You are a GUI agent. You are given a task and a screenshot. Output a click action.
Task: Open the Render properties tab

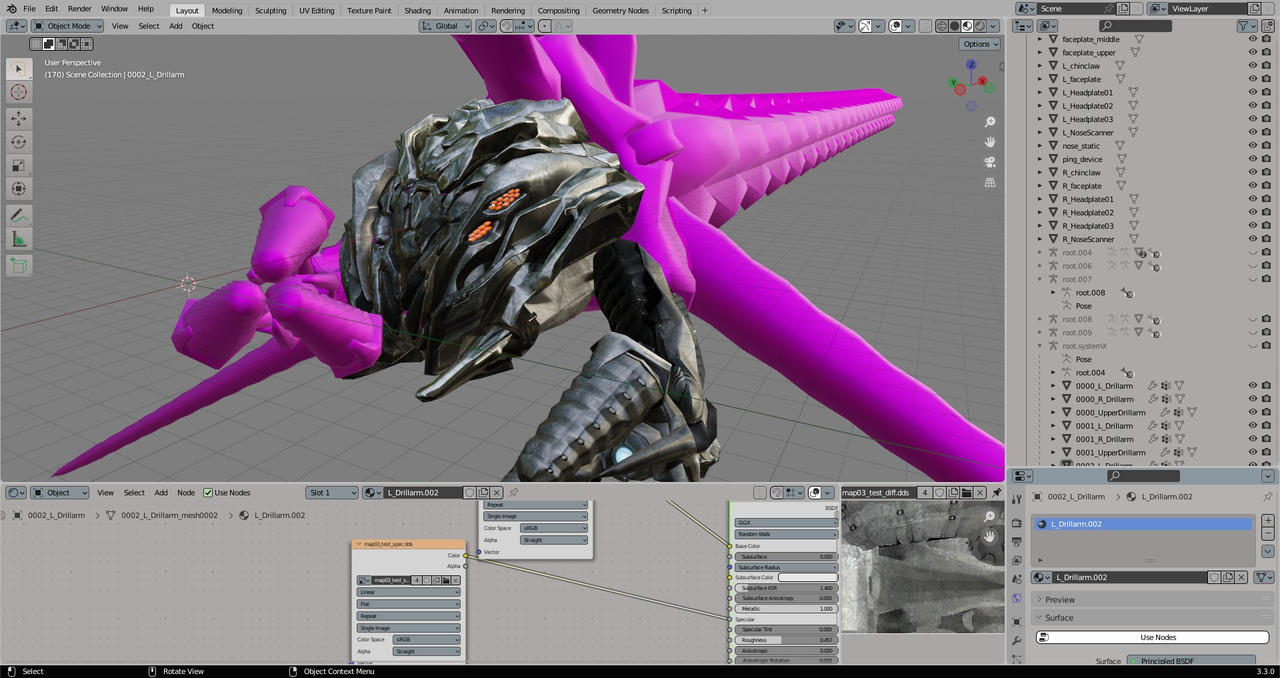[x=1016, y=523]
